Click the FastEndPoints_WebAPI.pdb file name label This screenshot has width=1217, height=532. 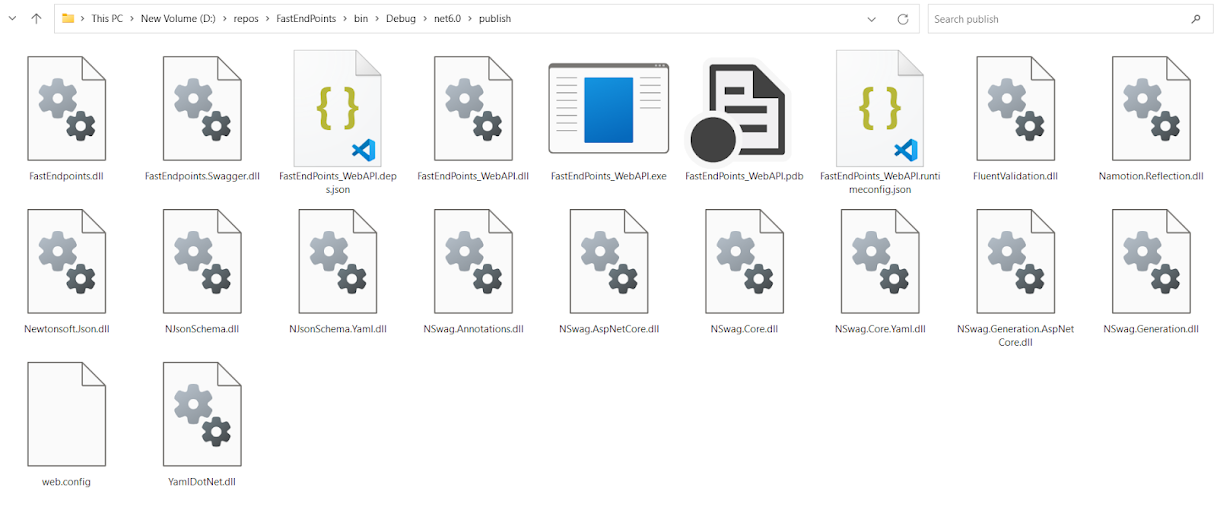coord(744,176)
